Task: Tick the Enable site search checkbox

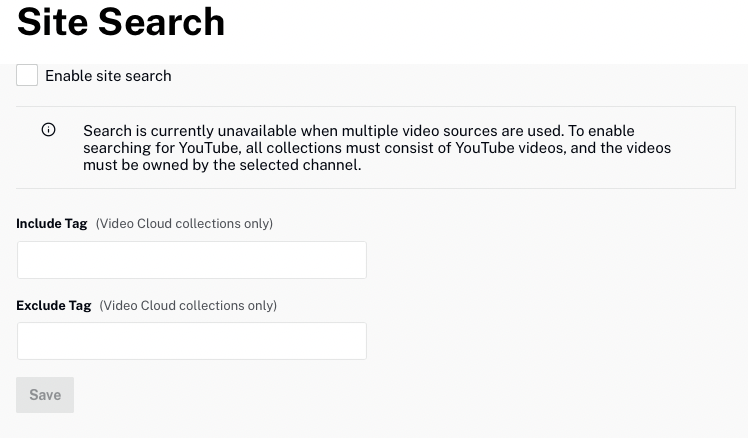Action: click(x=27, y=75)
